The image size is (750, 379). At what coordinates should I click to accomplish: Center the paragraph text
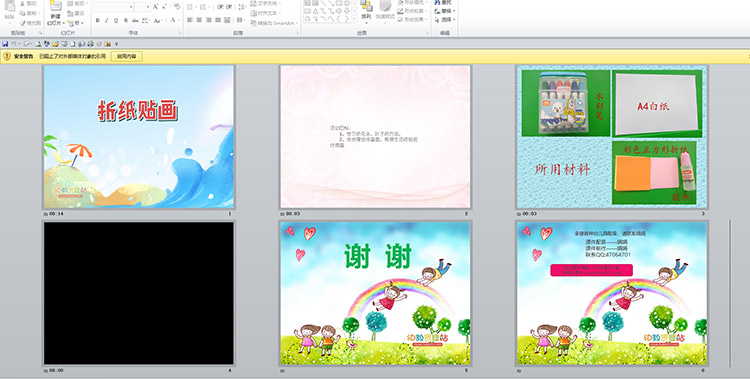[199, 20]
